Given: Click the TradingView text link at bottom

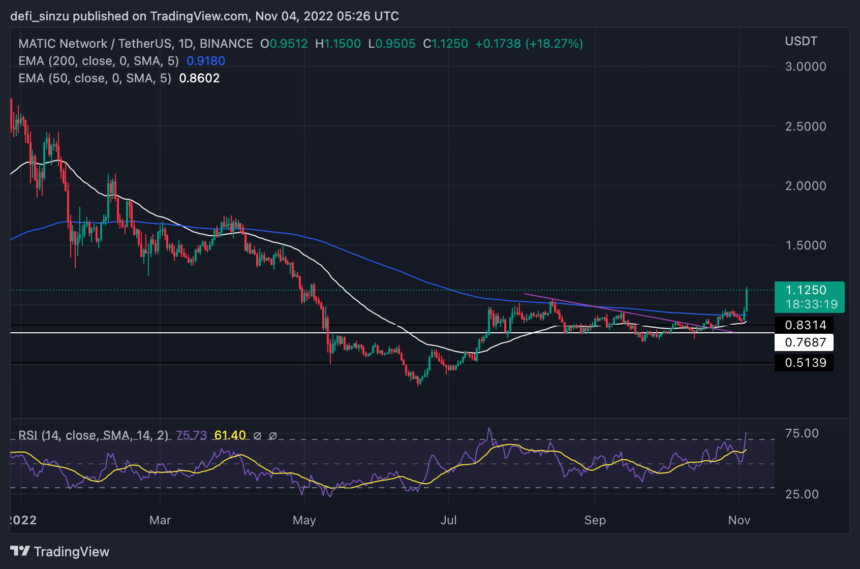Looking at the screenshot, I should click(x=71, y=551).
